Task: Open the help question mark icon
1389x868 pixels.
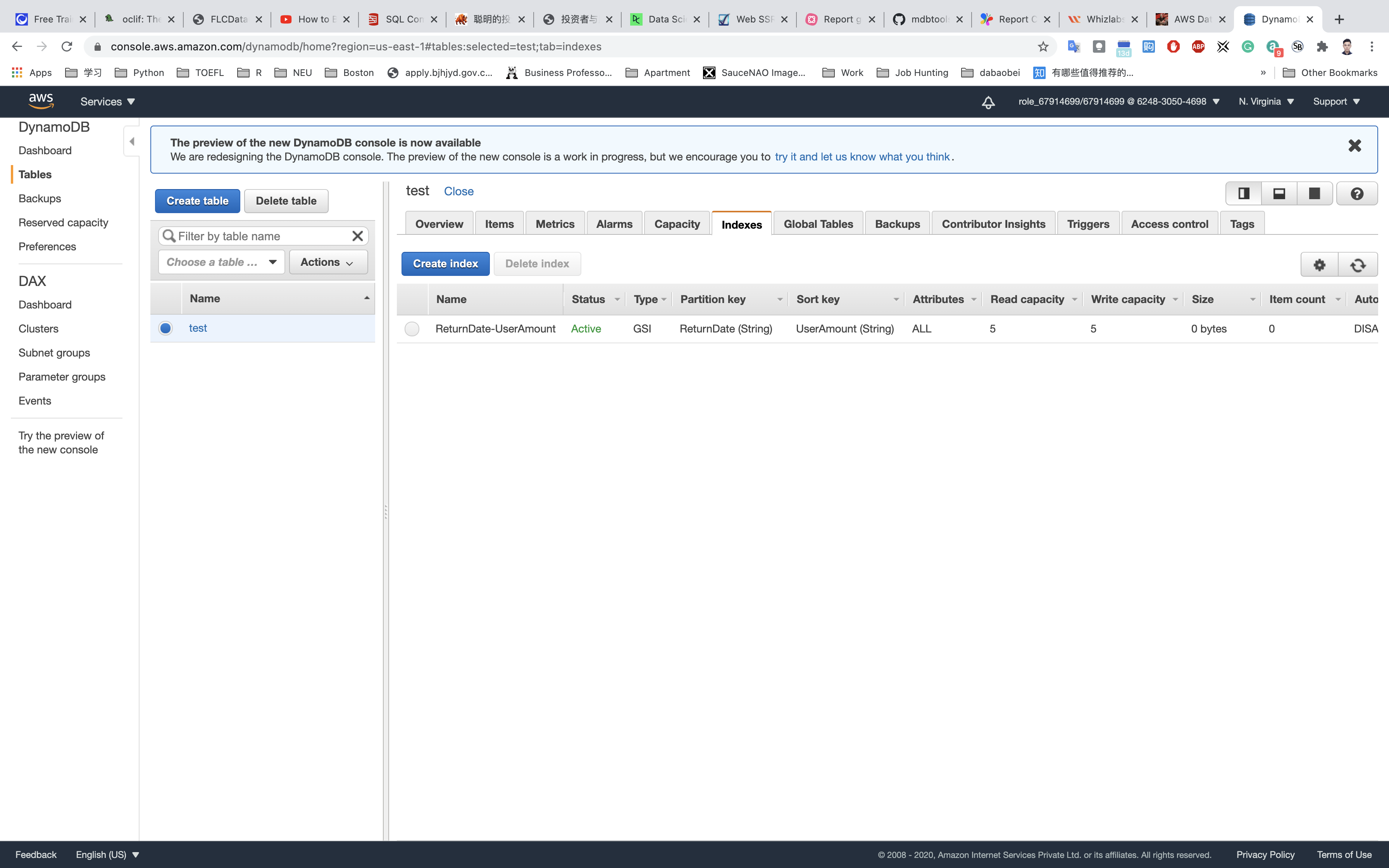Action: [1356, 193]
